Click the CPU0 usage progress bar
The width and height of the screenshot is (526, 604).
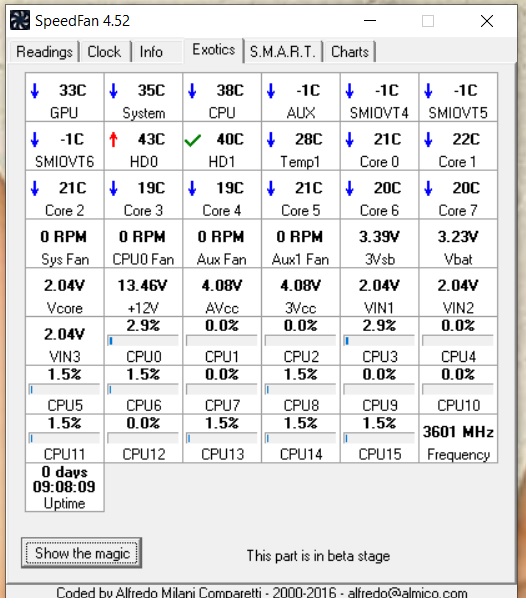(143, 341)
